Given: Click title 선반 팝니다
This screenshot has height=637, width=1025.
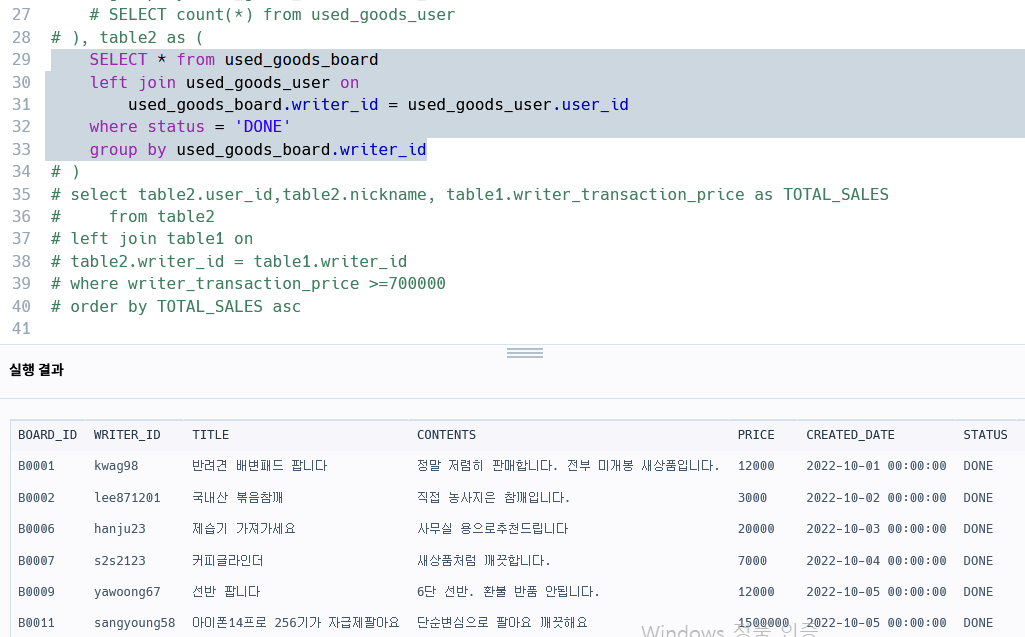Looking at the screenshot, I should (226, 591).
